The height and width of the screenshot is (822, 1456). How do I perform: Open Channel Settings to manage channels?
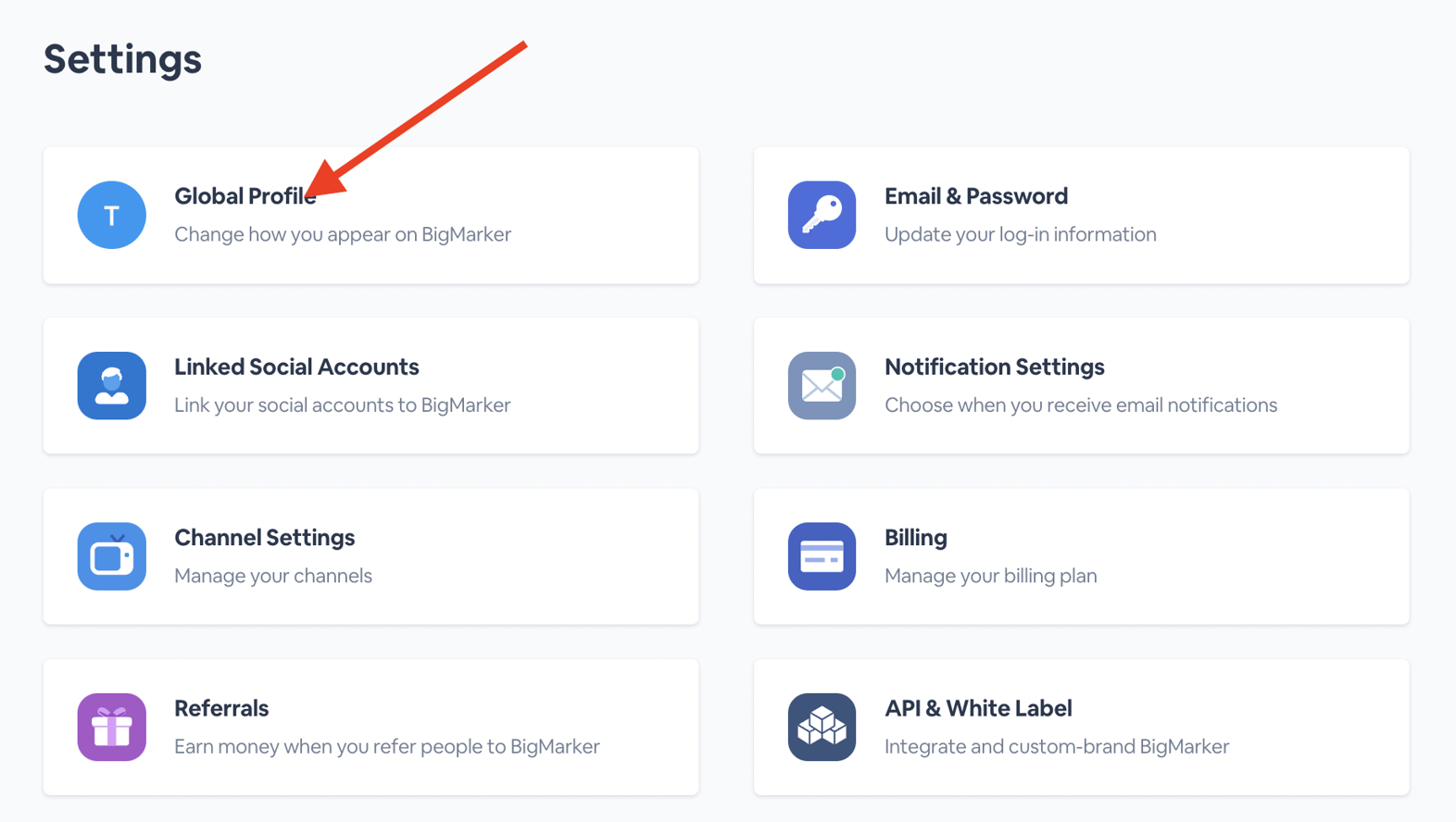pyautogui.click(x=265, y=537)
